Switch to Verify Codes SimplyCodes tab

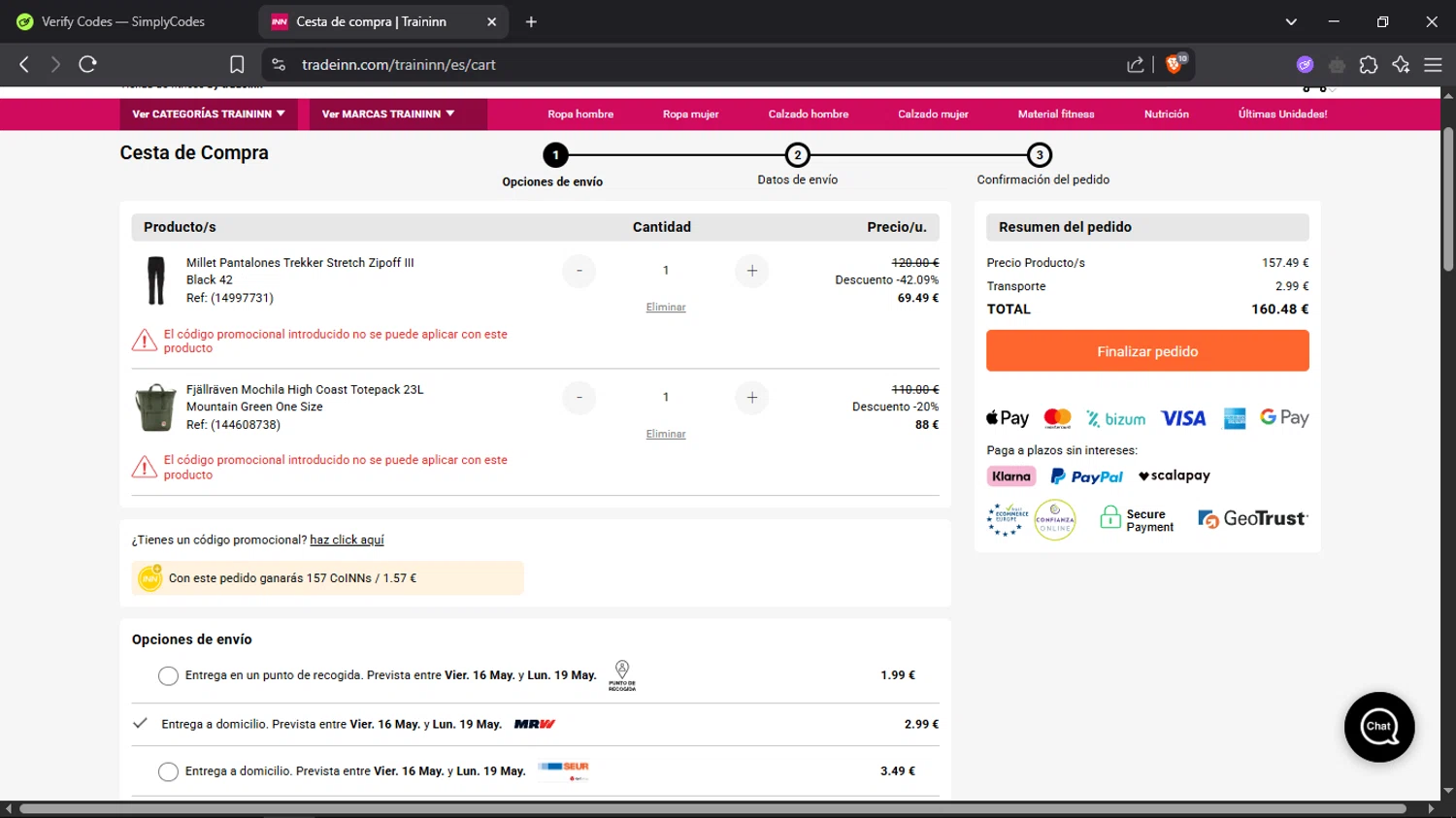pyautogui.click(x=124, y=21)
